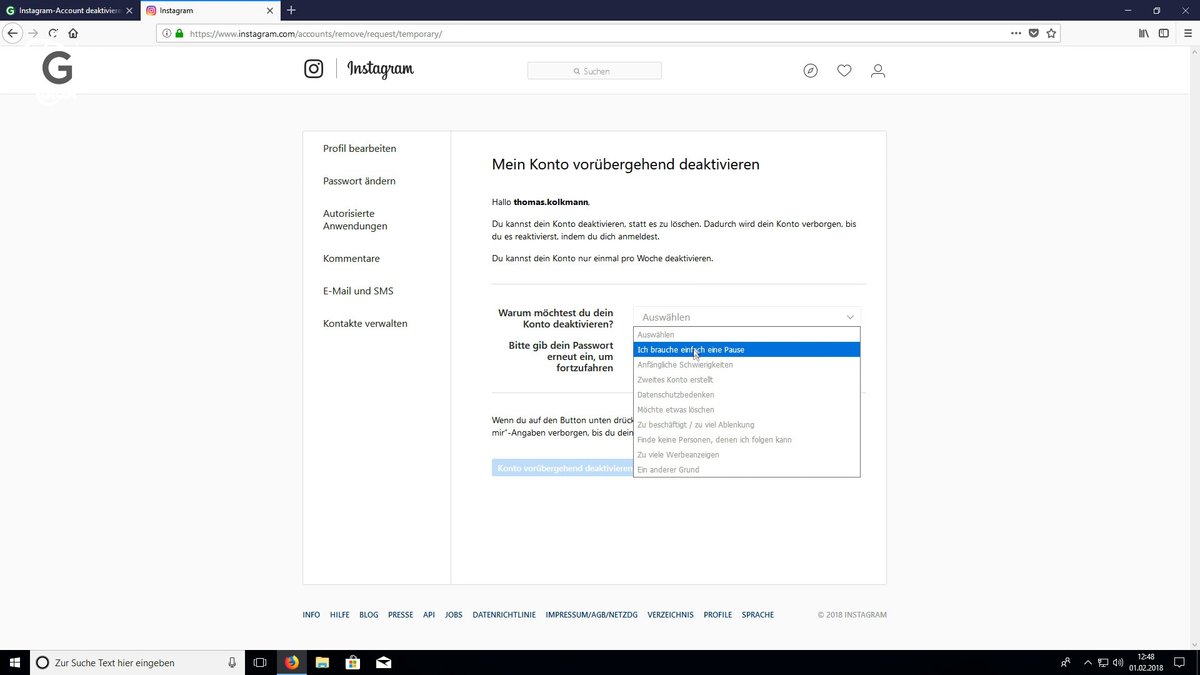Click the Firefox home icon
1200x675 pixels.
pos(72,33)
